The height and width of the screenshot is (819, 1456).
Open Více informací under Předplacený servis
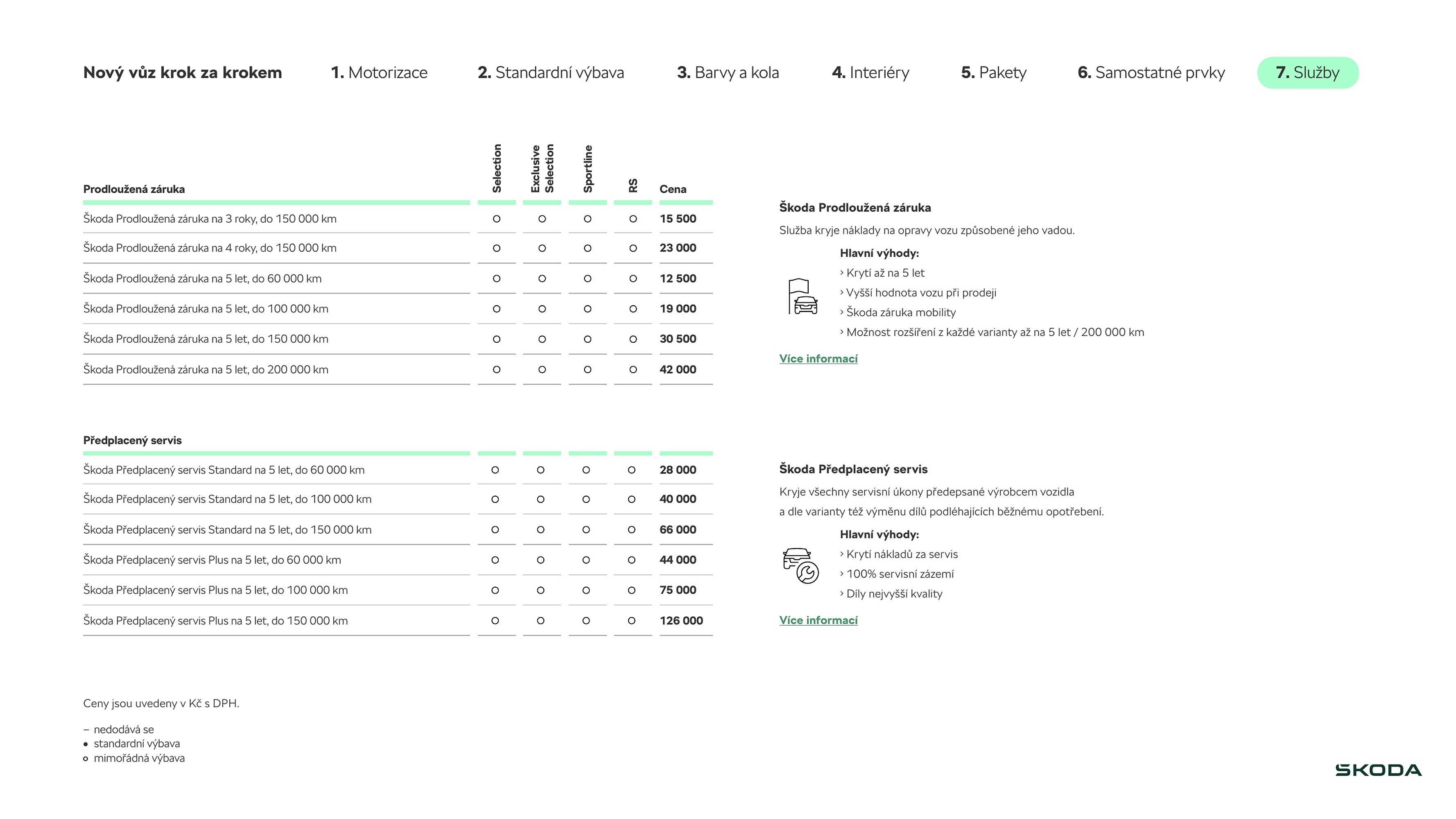818,620
